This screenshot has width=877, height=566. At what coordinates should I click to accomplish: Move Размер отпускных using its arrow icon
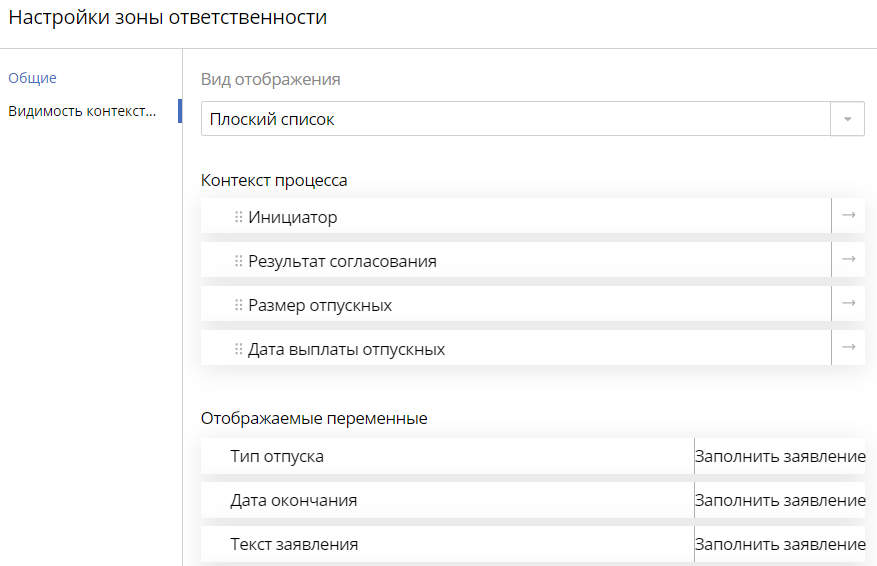[848, 303]
